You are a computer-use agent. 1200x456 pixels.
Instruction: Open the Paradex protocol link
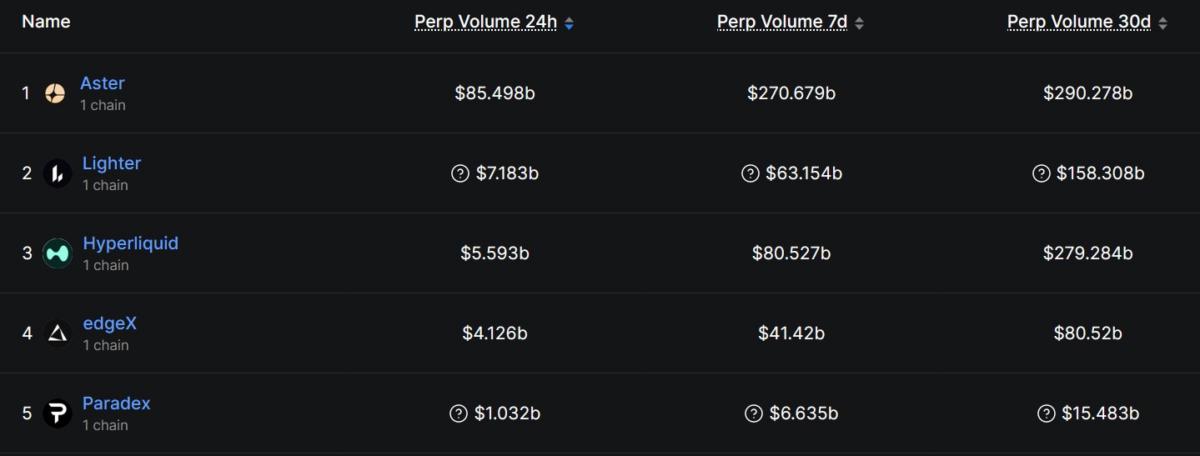pos(116,403)
